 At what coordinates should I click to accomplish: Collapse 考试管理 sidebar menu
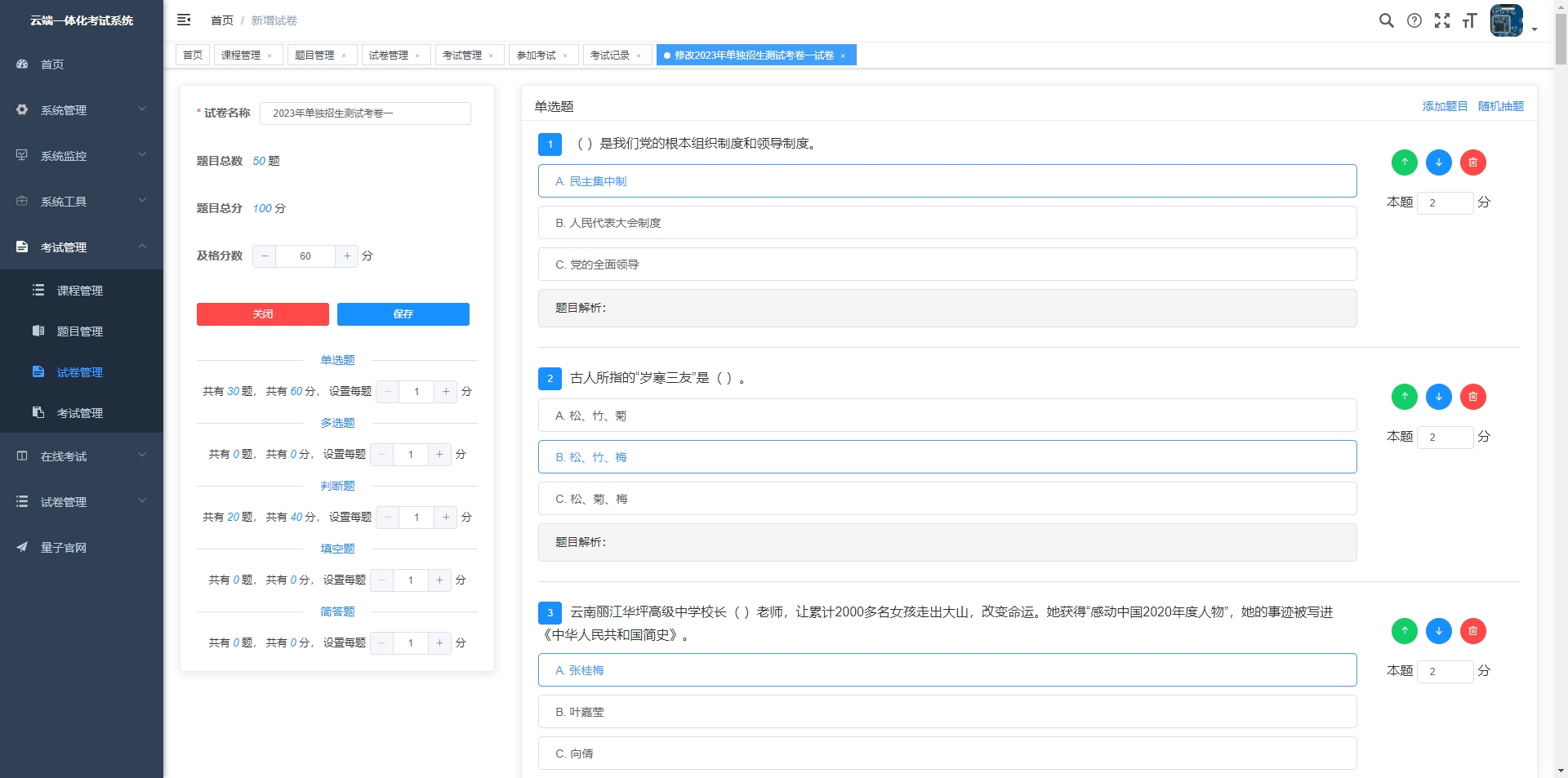[x=82, y=247]
